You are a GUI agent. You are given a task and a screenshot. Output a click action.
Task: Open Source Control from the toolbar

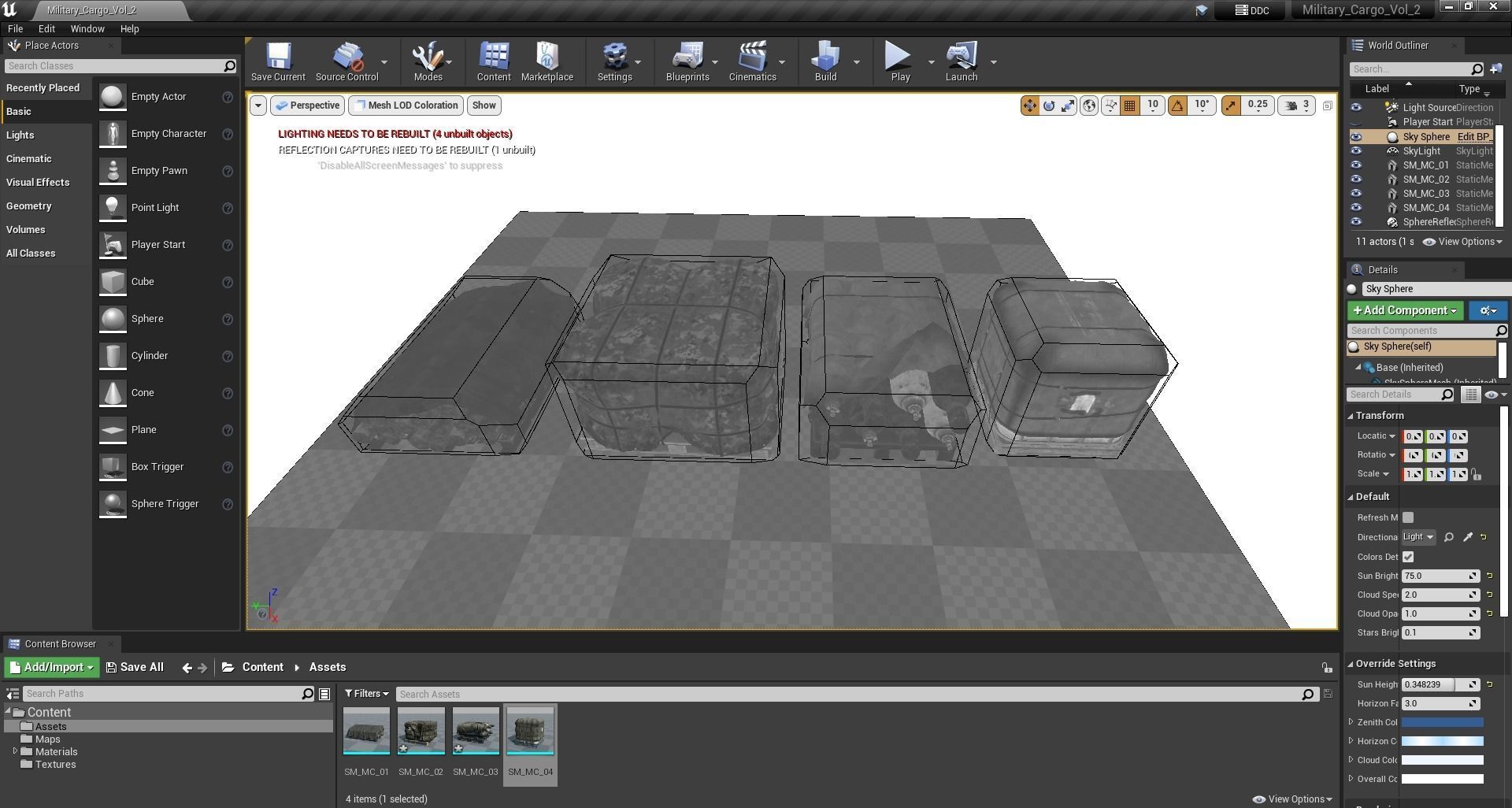click(346, 61)
